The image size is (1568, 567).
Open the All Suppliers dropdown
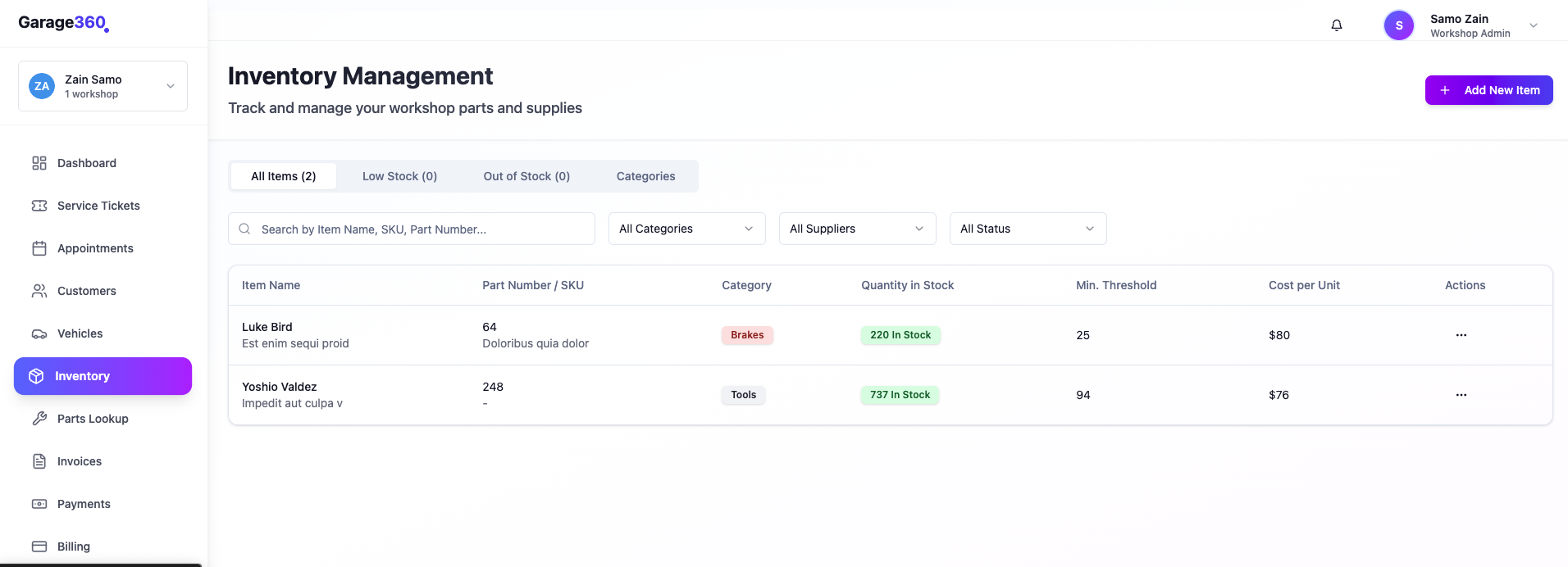pos(857,229)
